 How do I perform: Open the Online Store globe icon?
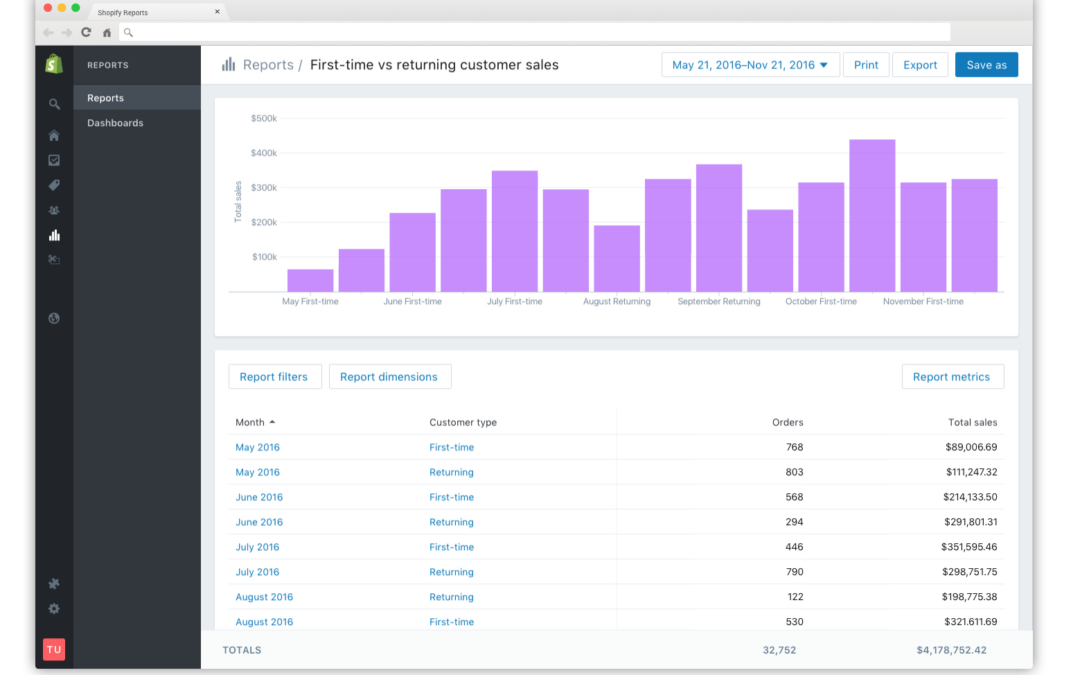pos(54,318)
